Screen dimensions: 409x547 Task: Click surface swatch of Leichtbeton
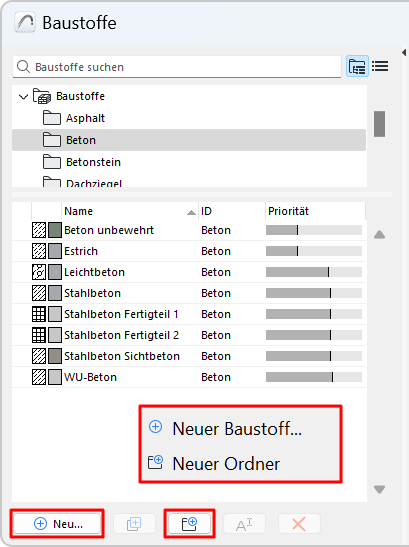point(55,272)
